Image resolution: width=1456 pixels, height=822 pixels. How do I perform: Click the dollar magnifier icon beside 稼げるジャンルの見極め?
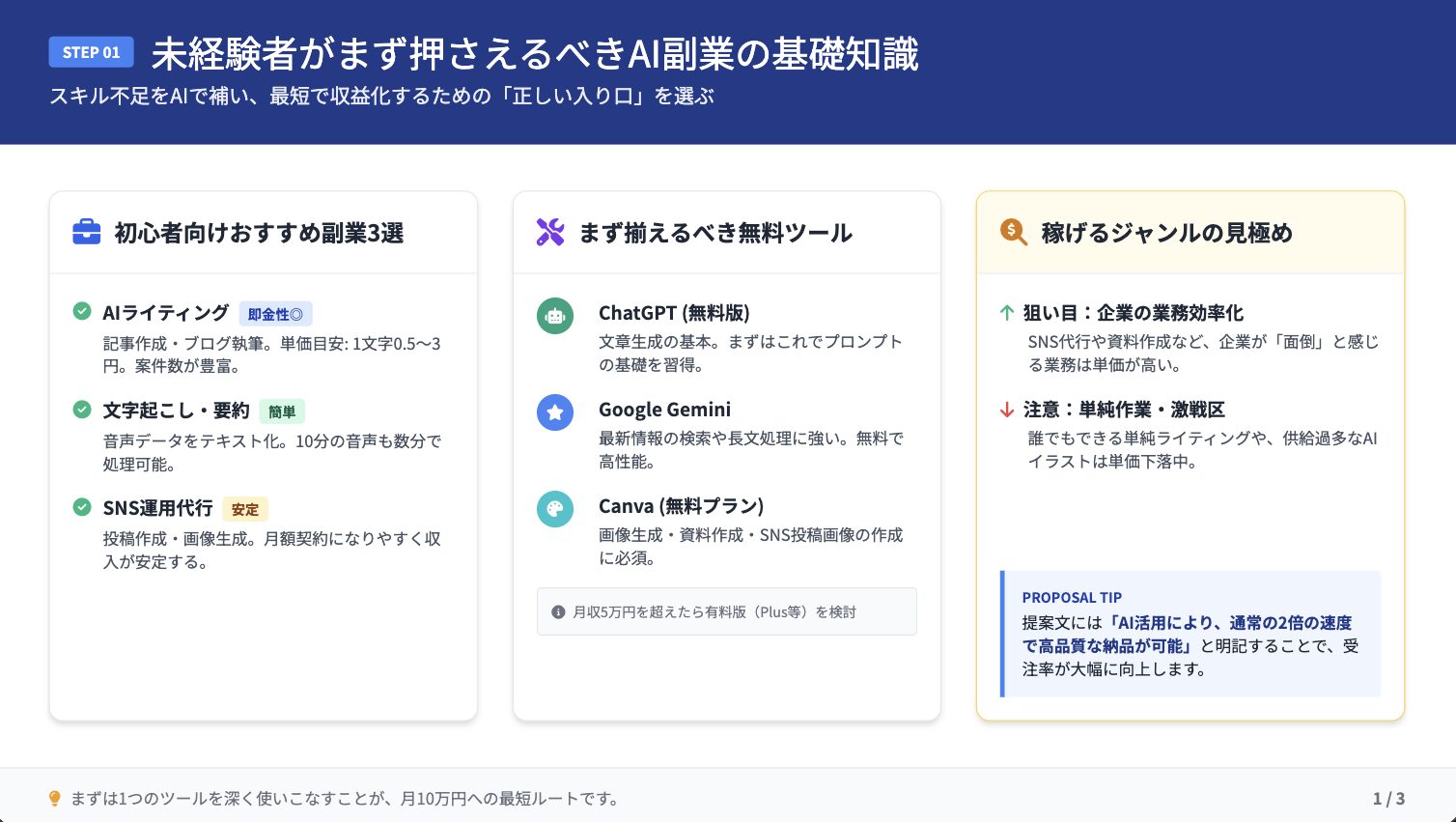(1013, 233)
